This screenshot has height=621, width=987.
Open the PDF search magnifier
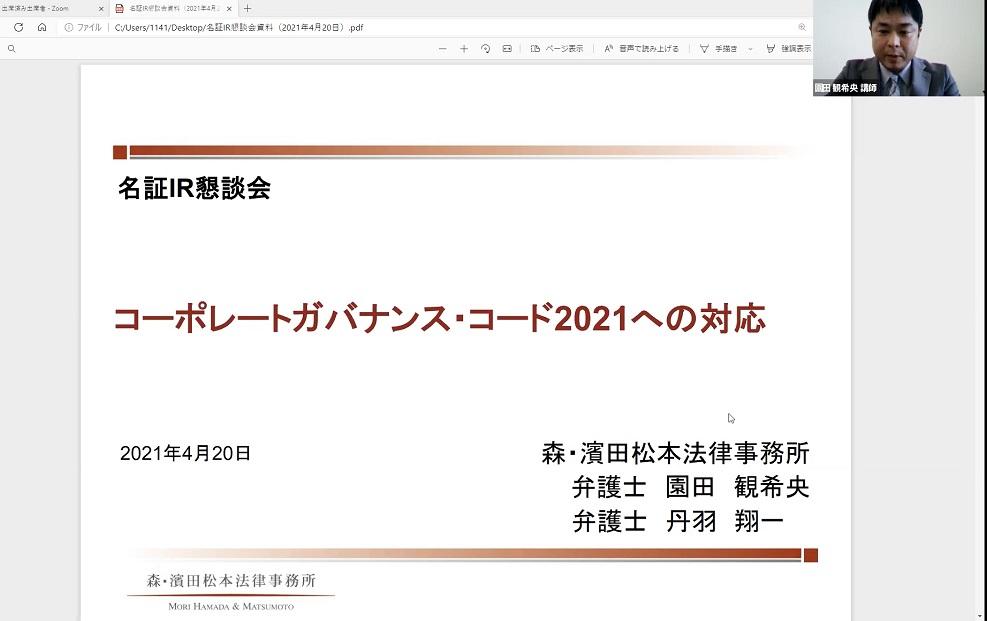point(11,48)
